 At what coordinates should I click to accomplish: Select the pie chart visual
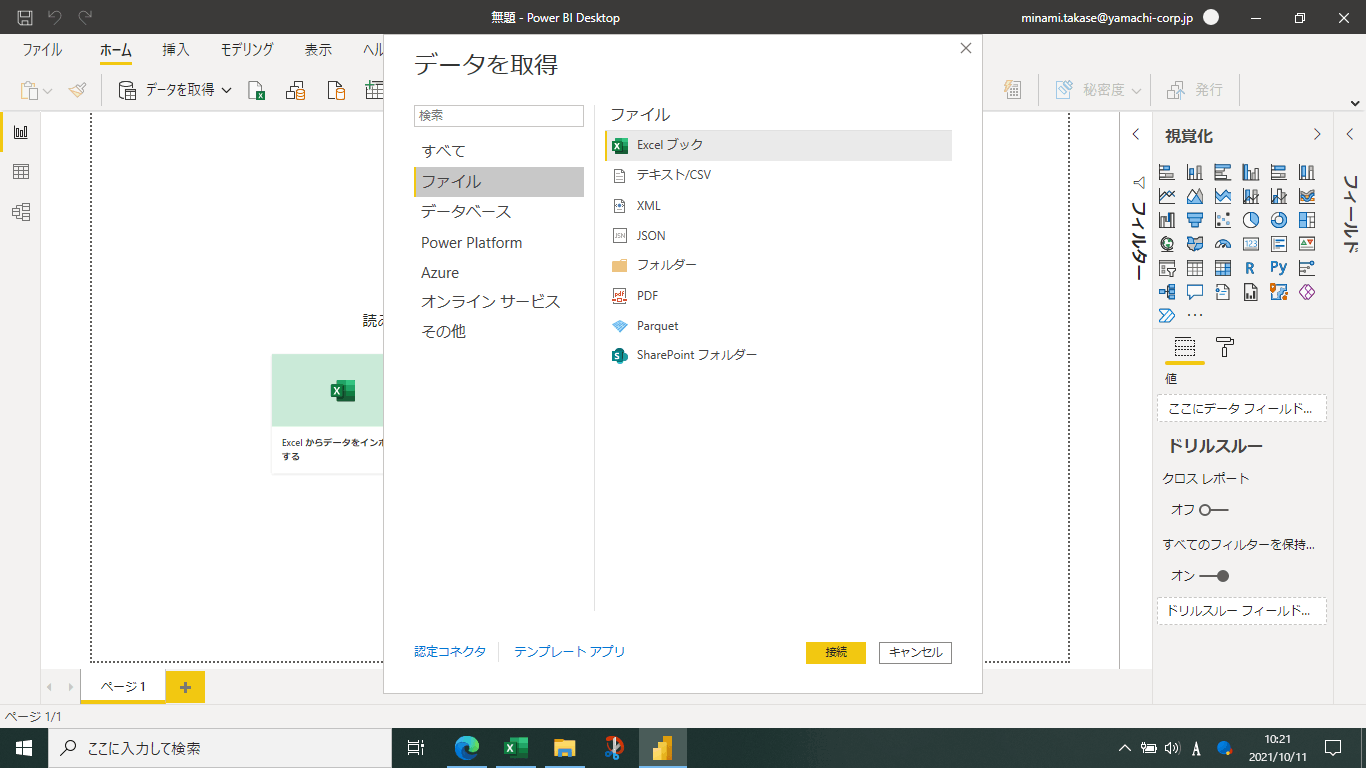click(x=1251, y=220)
